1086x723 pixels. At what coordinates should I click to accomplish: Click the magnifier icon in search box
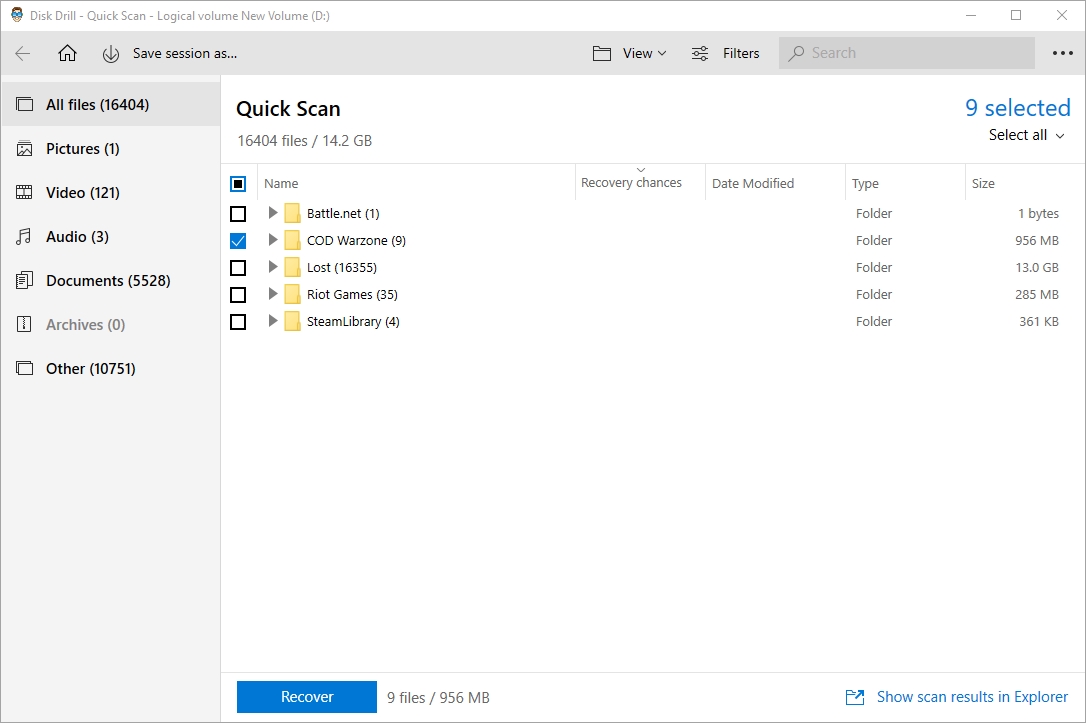796,53
